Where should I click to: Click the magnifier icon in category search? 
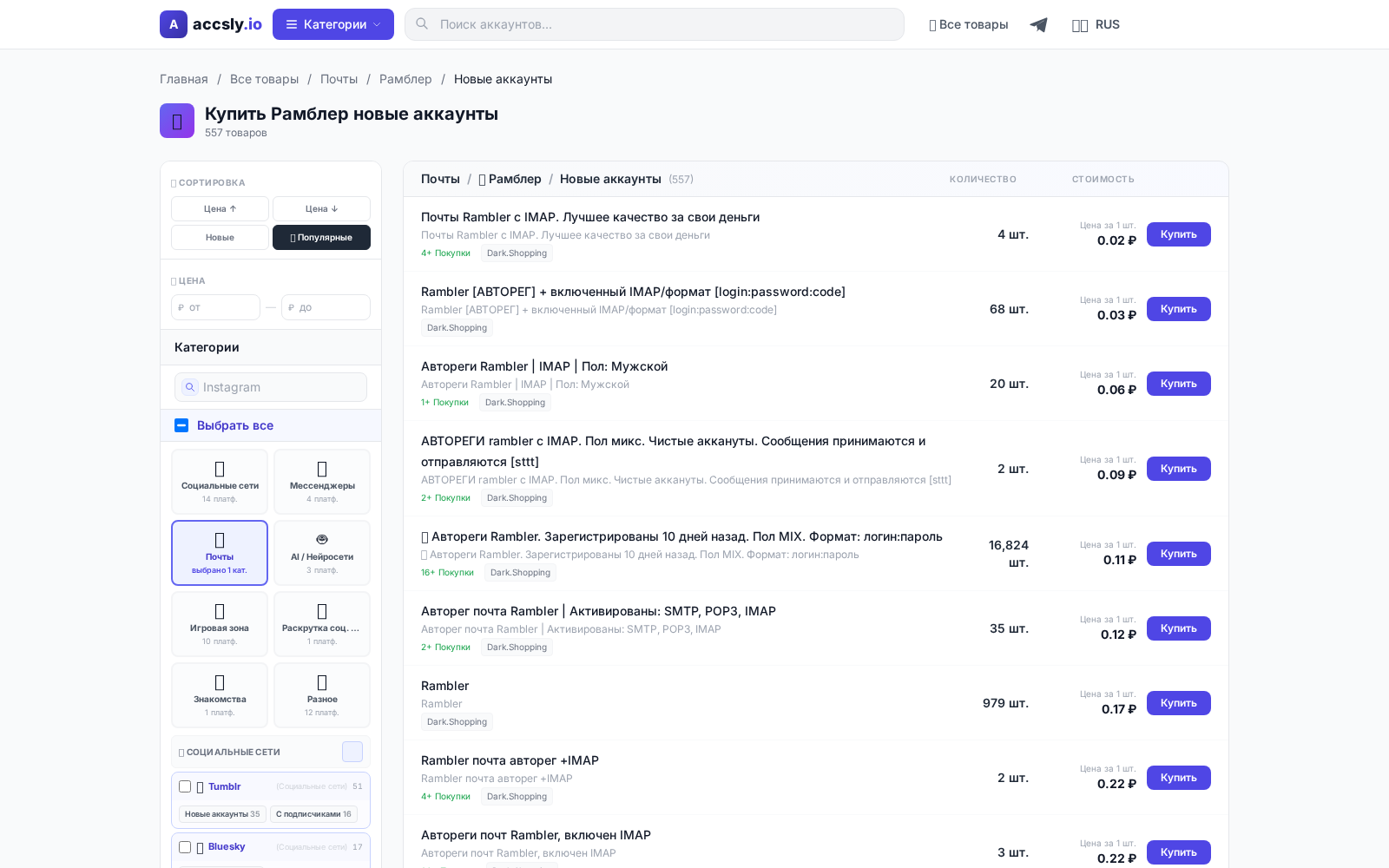pos(190,387)
